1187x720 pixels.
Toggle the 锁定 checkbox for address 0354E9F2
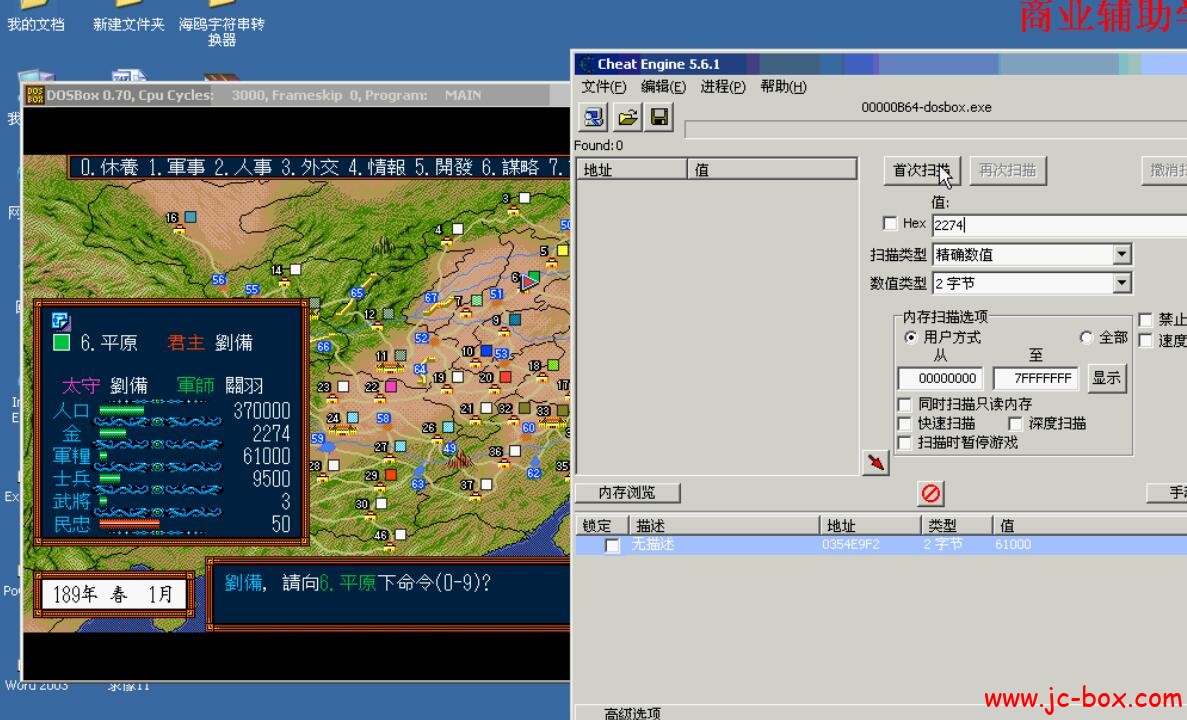(612, 545)
